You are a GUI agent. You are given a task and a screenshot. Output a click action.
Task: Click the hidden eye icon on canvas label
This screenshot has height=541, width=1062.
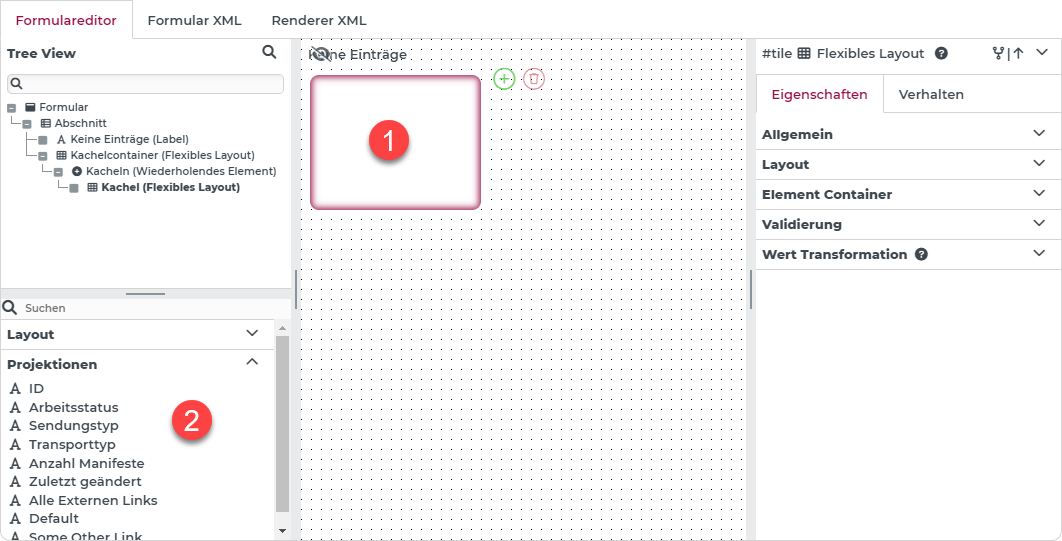pyautogui.click(x=320, y=54)
